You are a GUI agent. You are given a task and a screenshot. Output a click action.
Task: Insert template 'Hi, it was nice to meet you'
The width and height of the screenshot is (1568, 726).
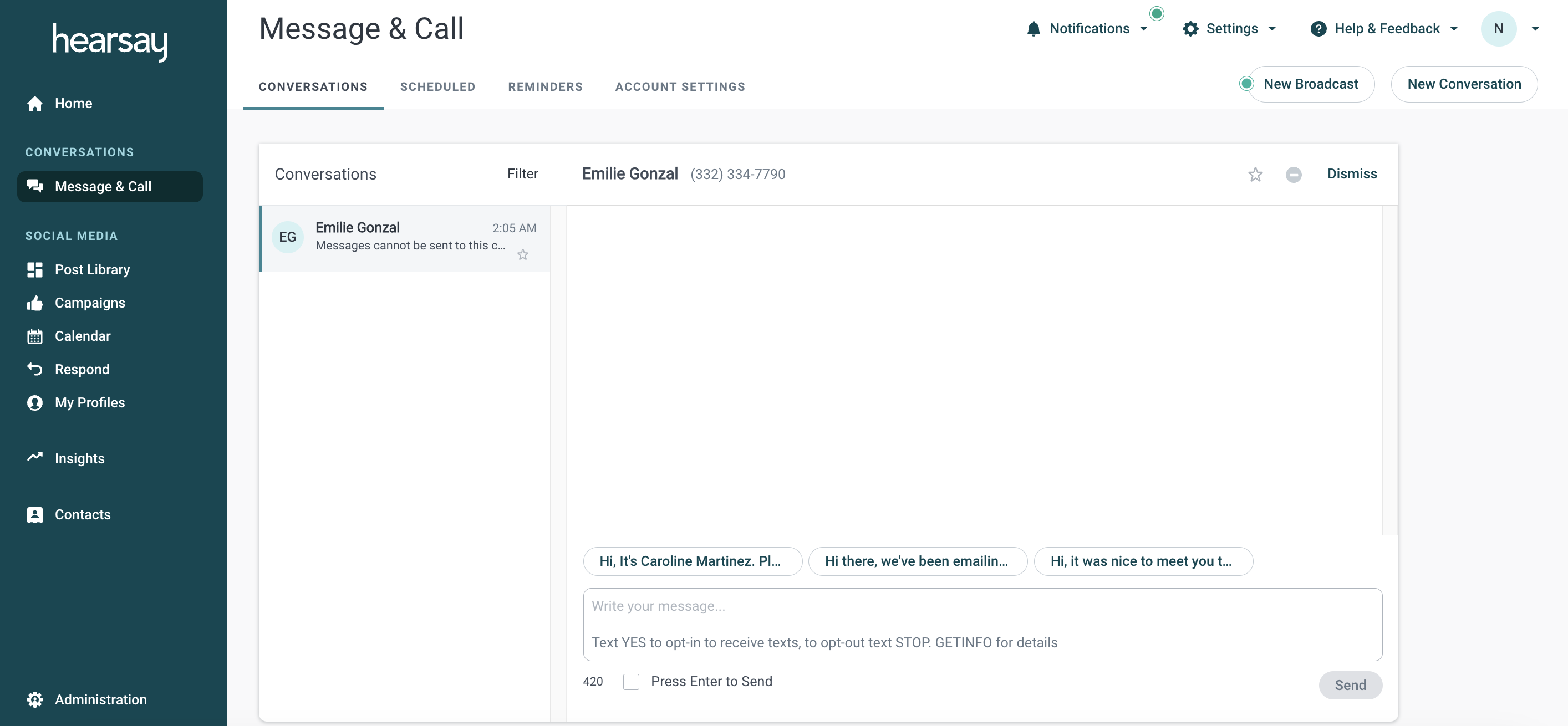(1143, 561)
